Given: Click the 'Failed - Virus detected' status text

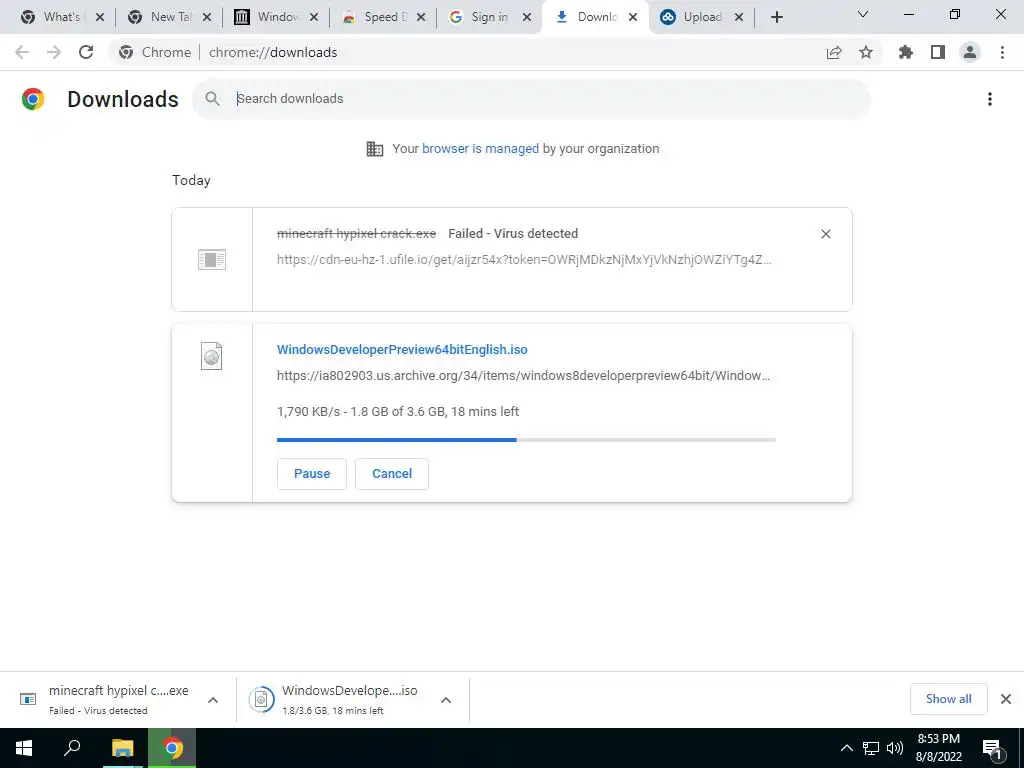Looking at the screenshot, I should [x=513, y=234].
